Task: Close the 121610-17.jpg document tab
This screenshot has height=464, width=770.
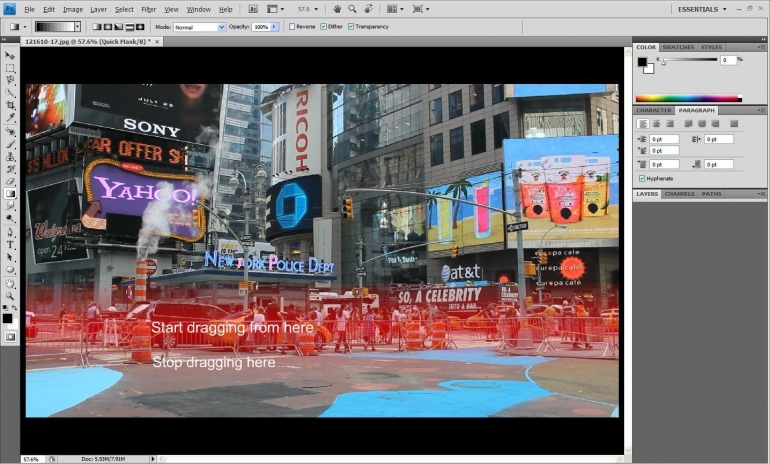Action: point(157,42)
